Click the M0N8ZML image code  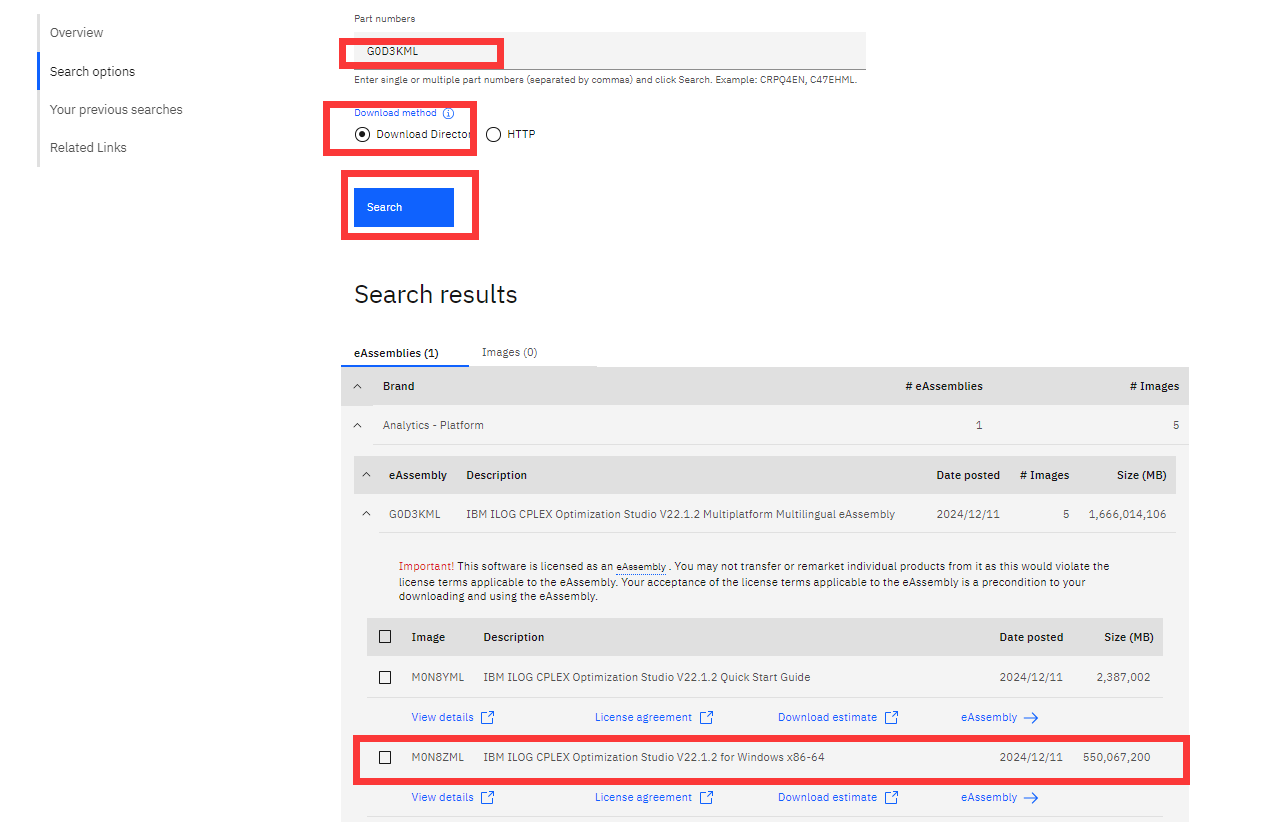click(438, 757)
